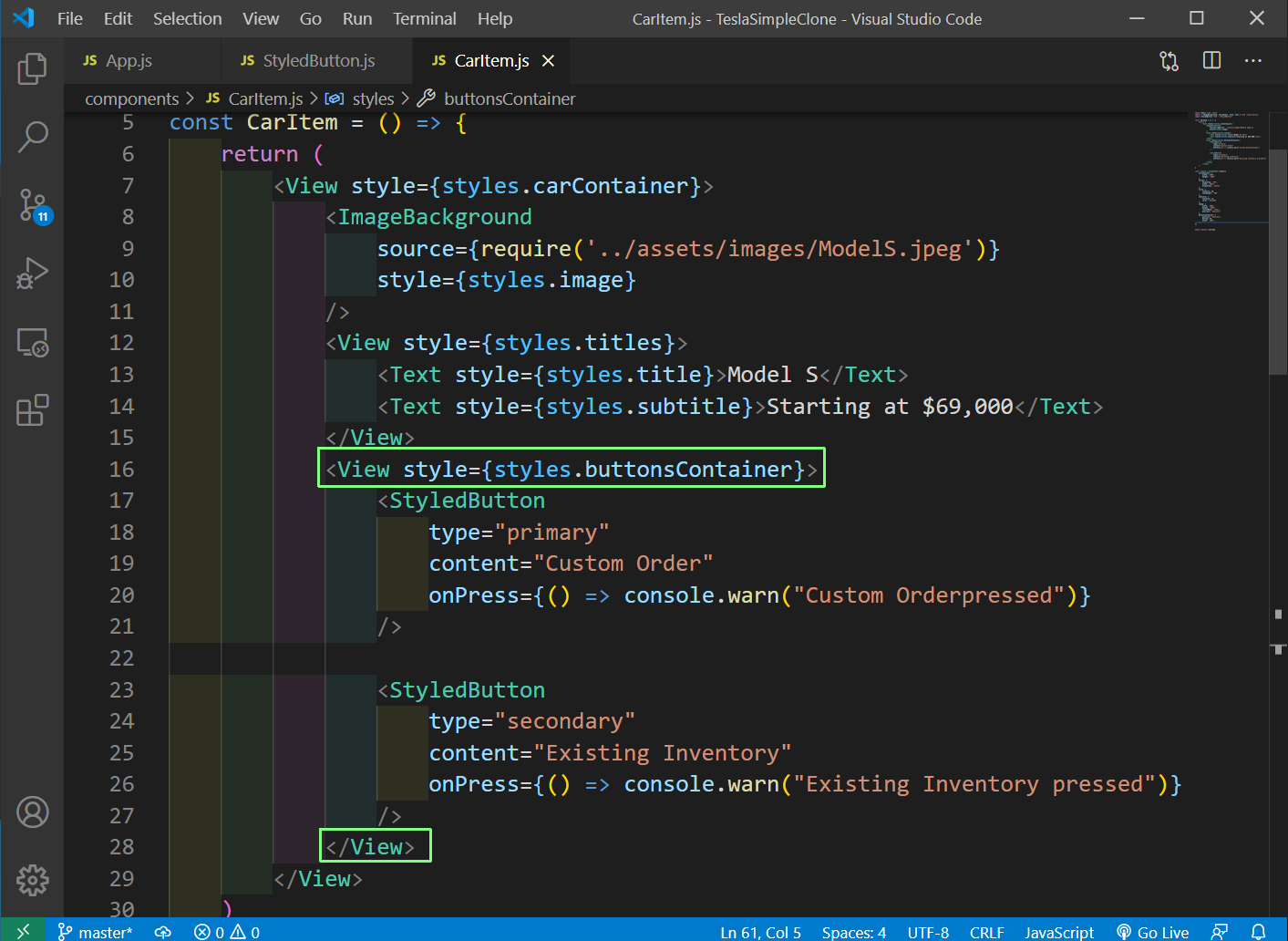Change end of line sequence CRLF
The width and height of the screenshot is (1288, 941).
986,932
